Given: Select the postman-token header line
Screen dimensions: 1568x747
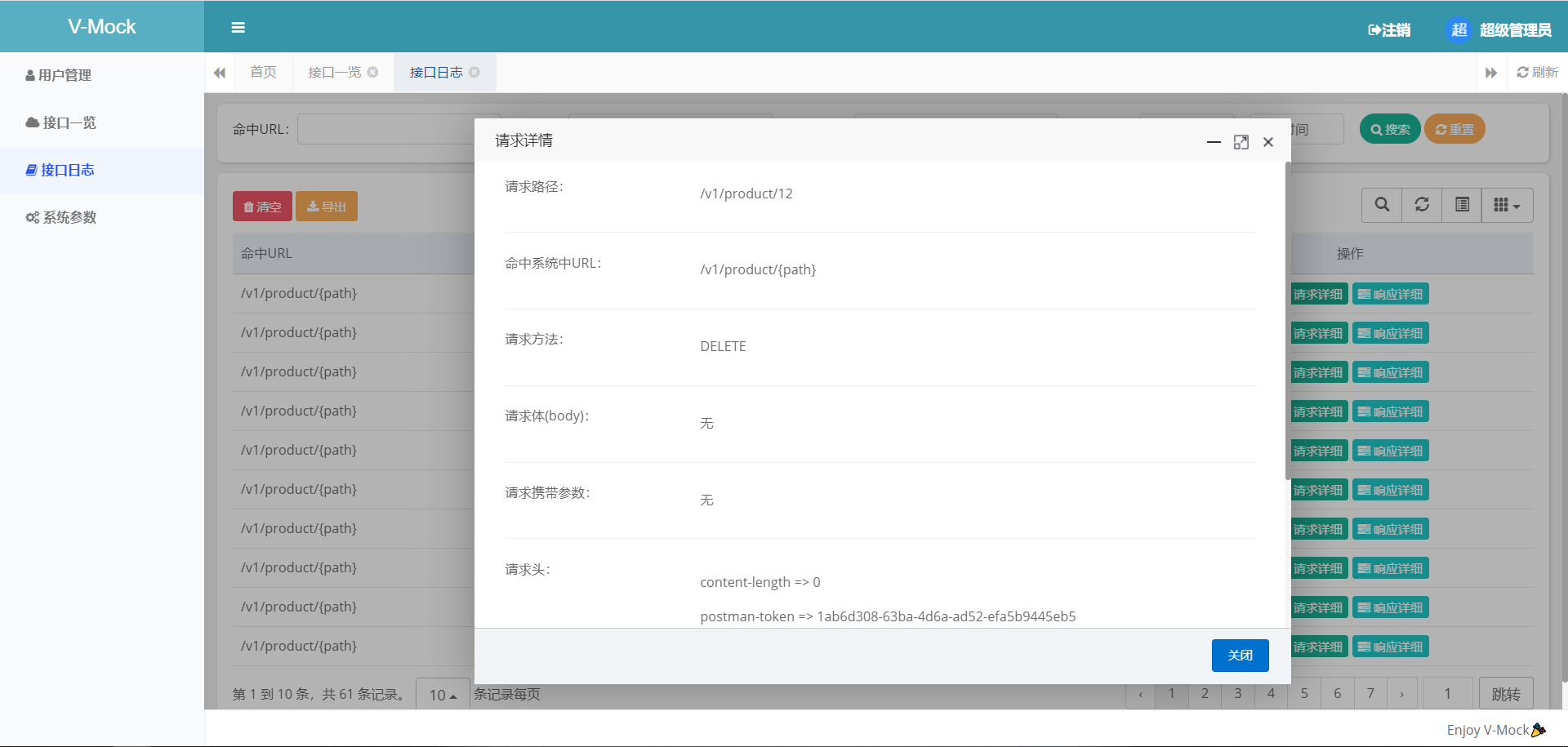Looking at the screenshot, I should 888,616.
